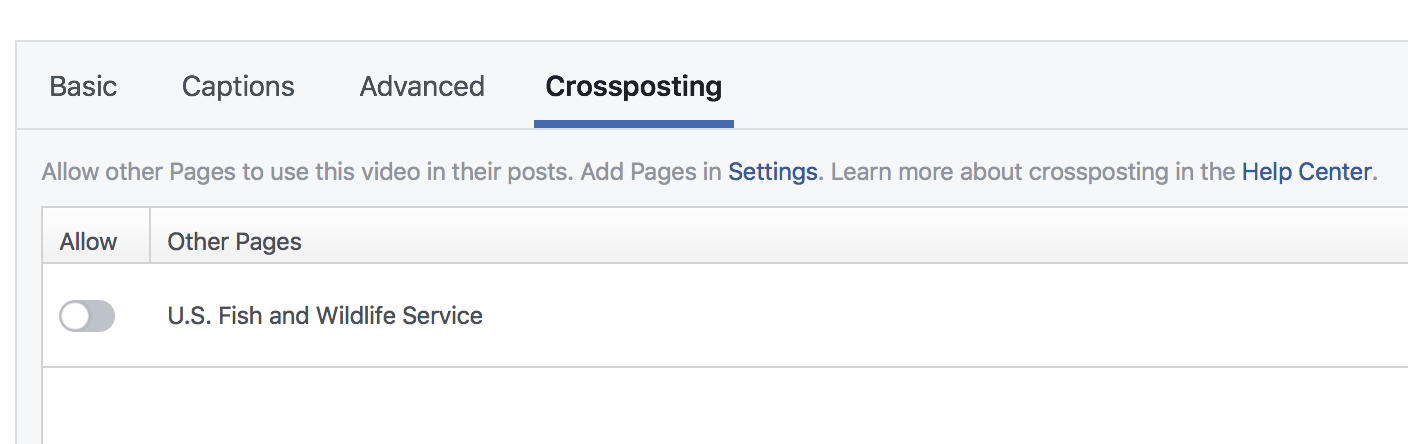
Task: Go to the Advanced tab
Action: (422, 87)
